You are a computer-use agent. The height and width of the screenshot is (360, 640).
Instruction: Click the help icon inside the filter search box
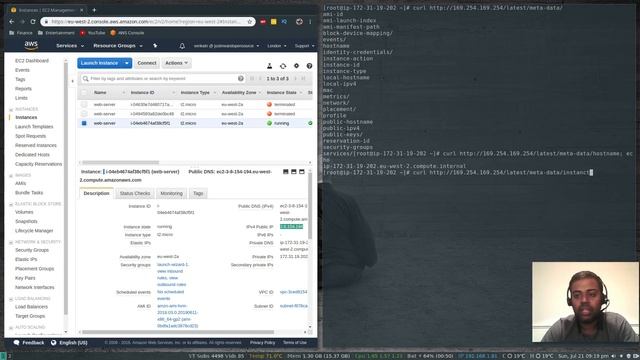(x=241, y=78)
